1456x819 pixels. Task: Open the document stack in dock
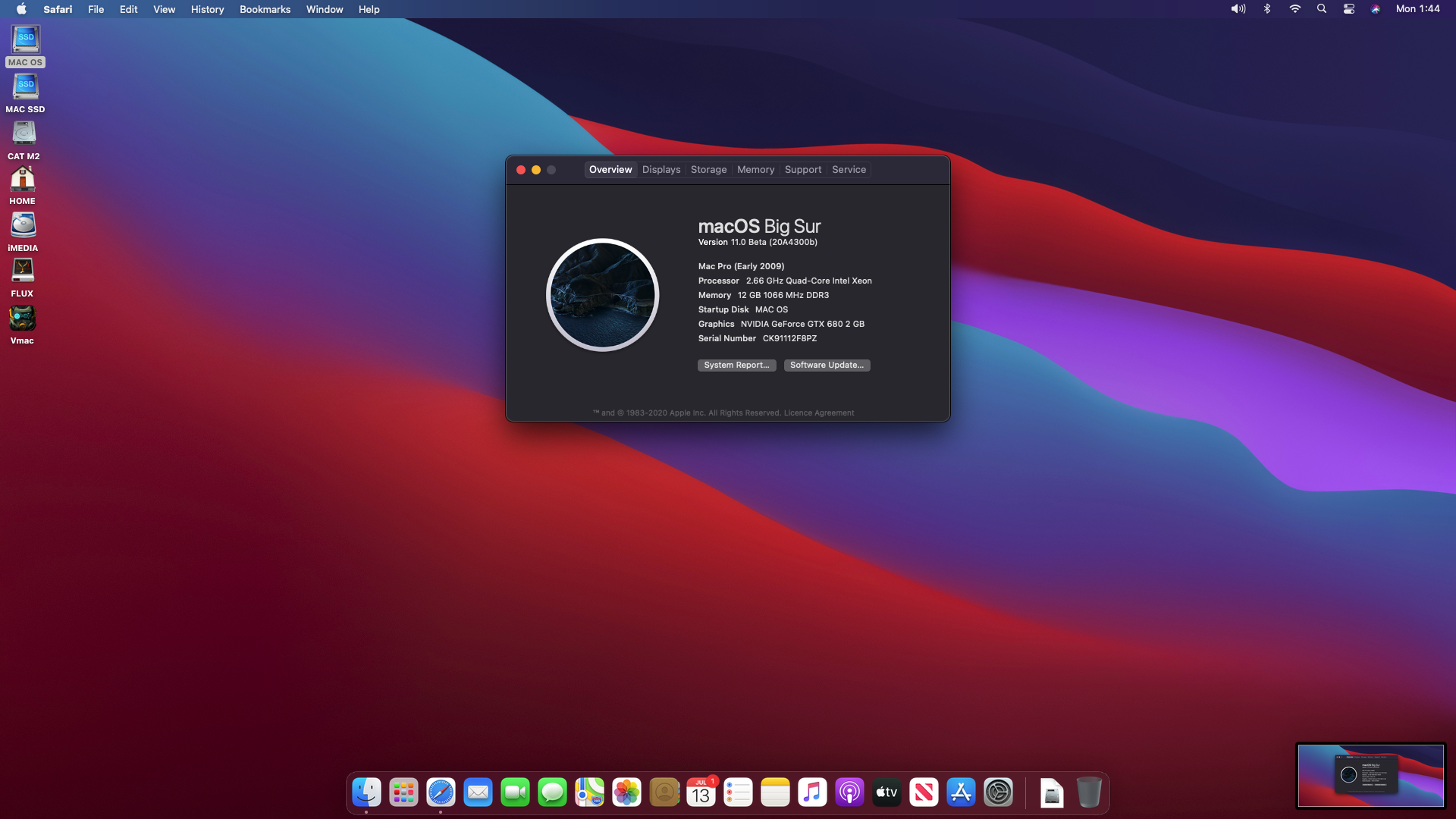(1052, 792)
